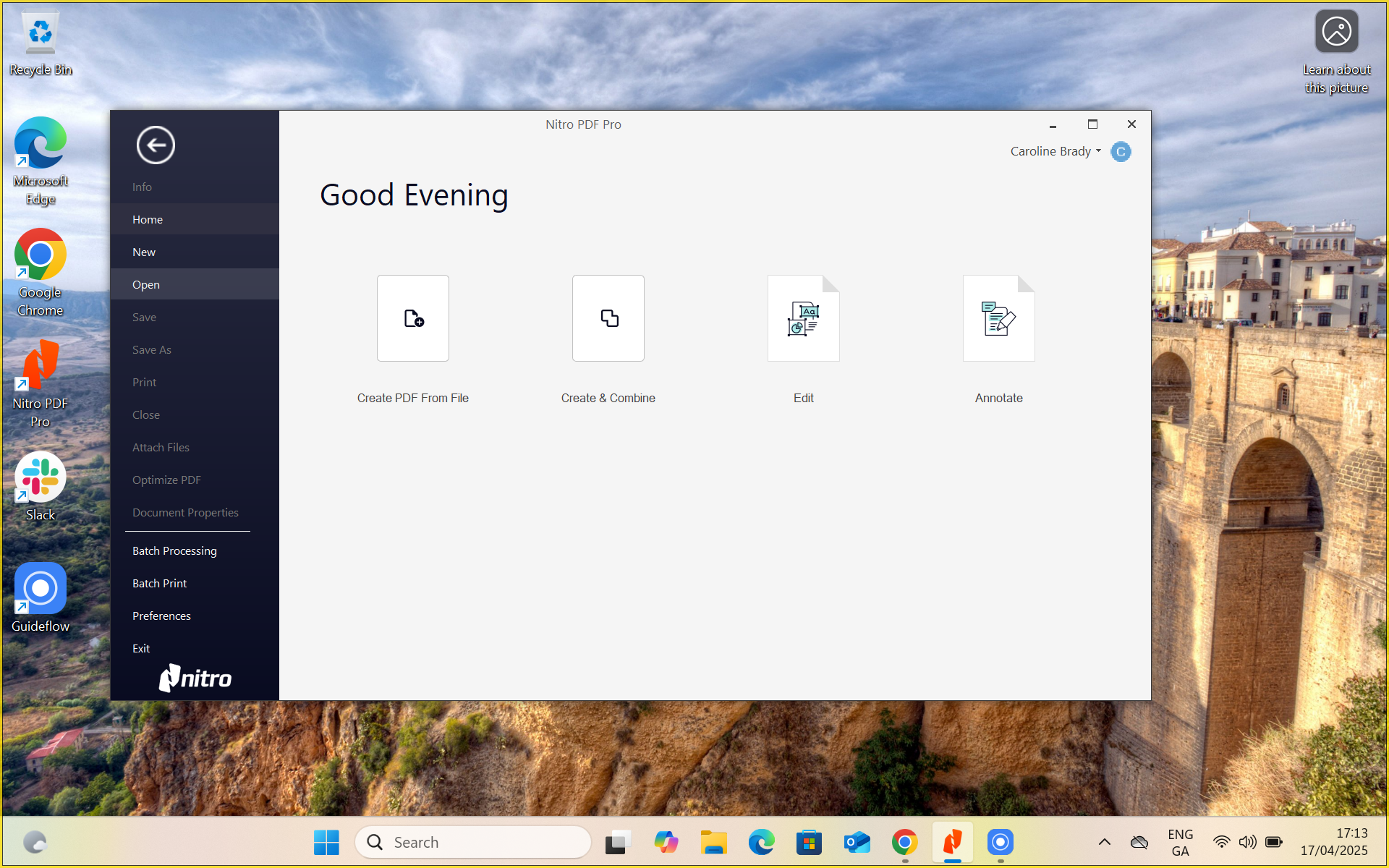This screenshot has height=868, width=1389.
Task: Switch to Guideflow in the taskbar
Action: (1000, 843)
